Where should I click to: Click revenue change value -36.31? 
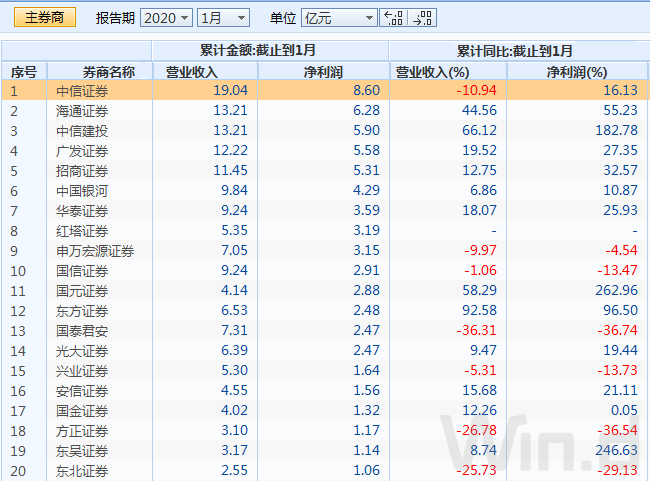point(476,330)
